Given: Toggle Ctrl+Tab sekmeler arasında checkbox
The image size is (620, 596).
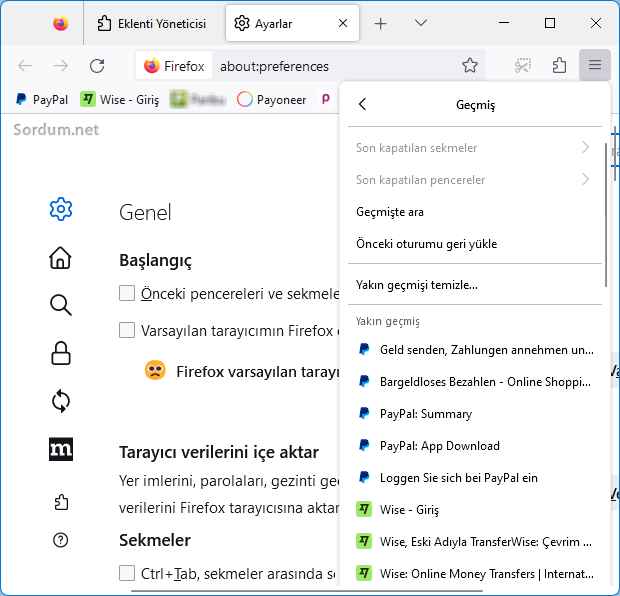Looking at the screenshot, I should click(x=127, y=573).
